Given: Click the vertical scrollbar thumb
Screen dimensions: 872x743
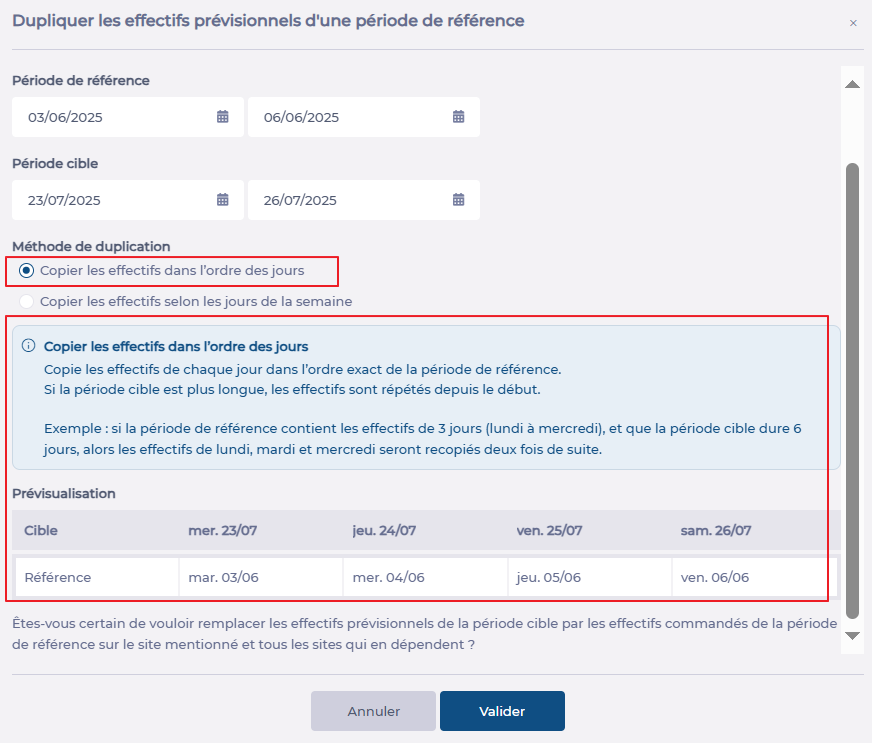Looking at the screenshot, I should (852, 390).
